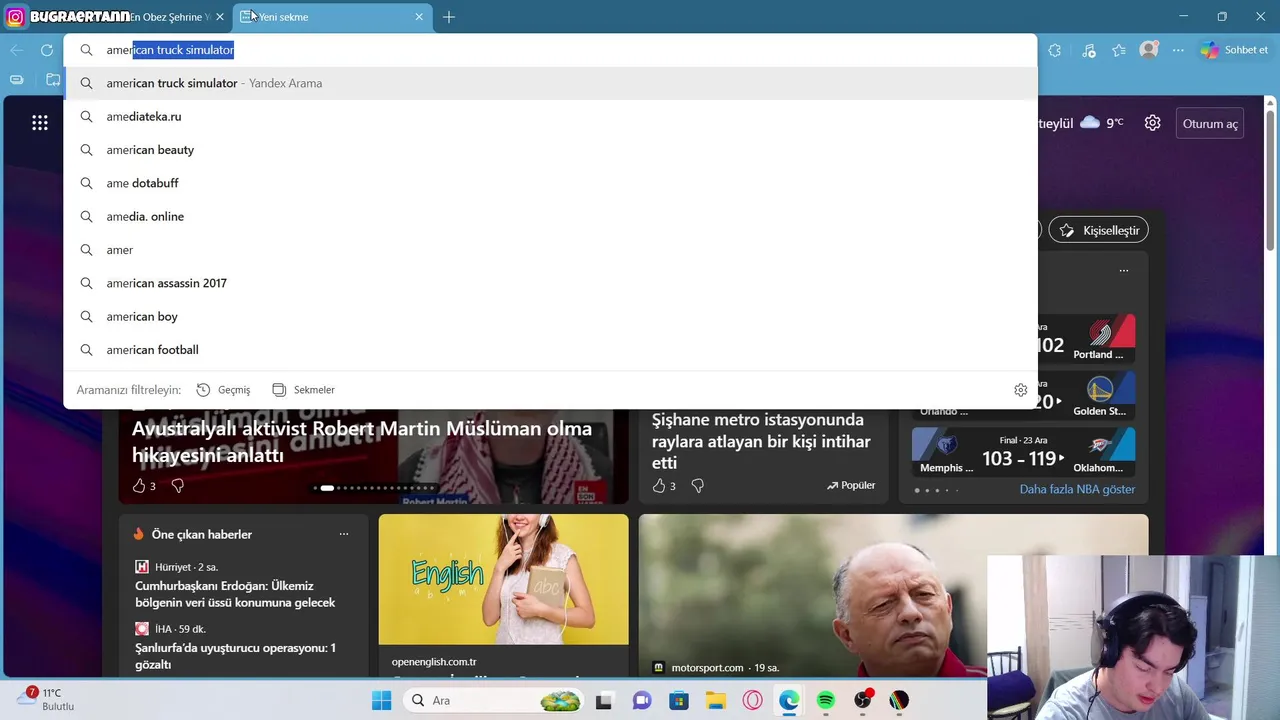
Task: Open the Windows Start menu
Action: [x=381, y=700]
